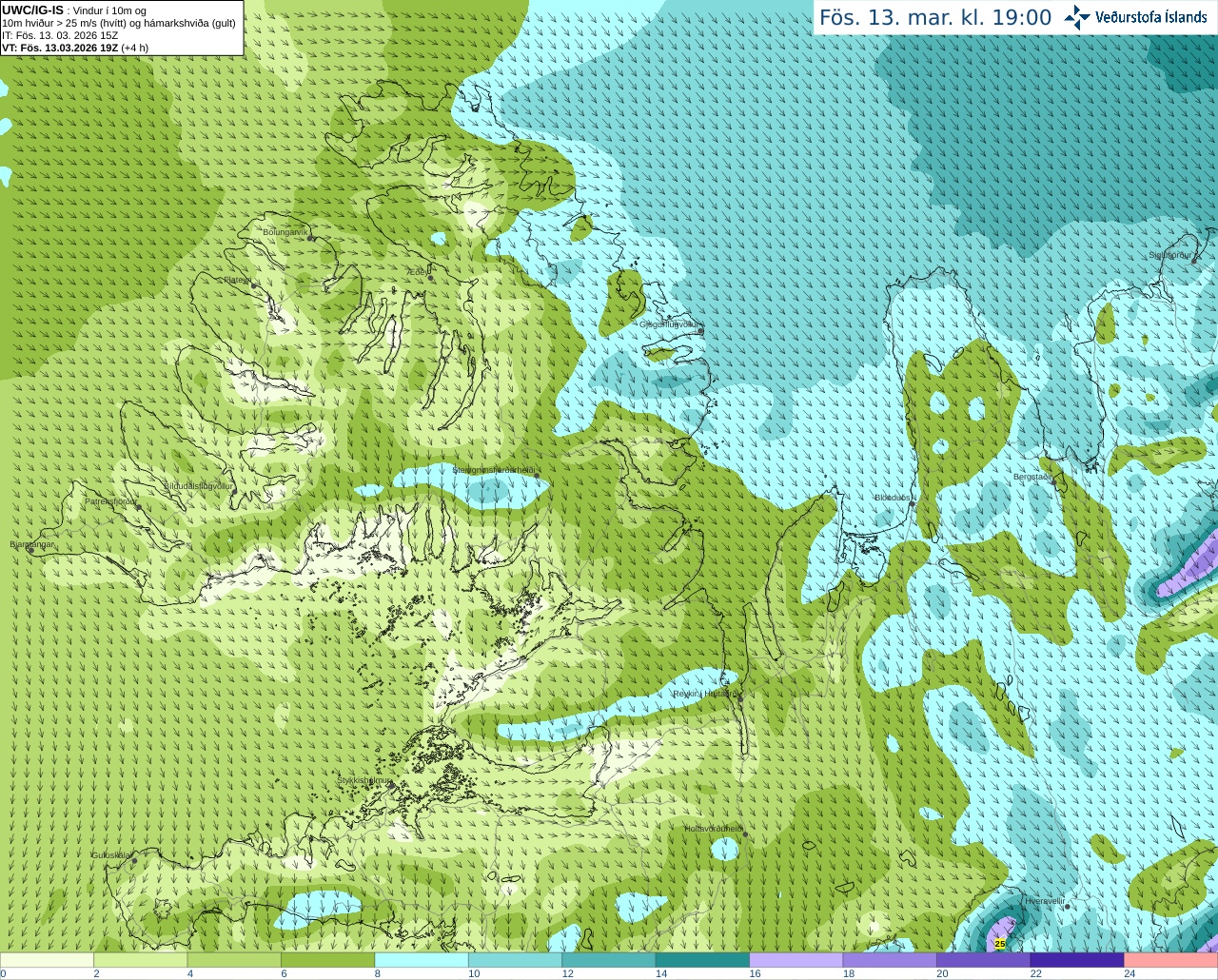The height and width of the screenshot is (980, 1218).
Task: Click the Steingrímsfjarðarheiði station label
Action: pyautogui.click(x=494, y=470)
